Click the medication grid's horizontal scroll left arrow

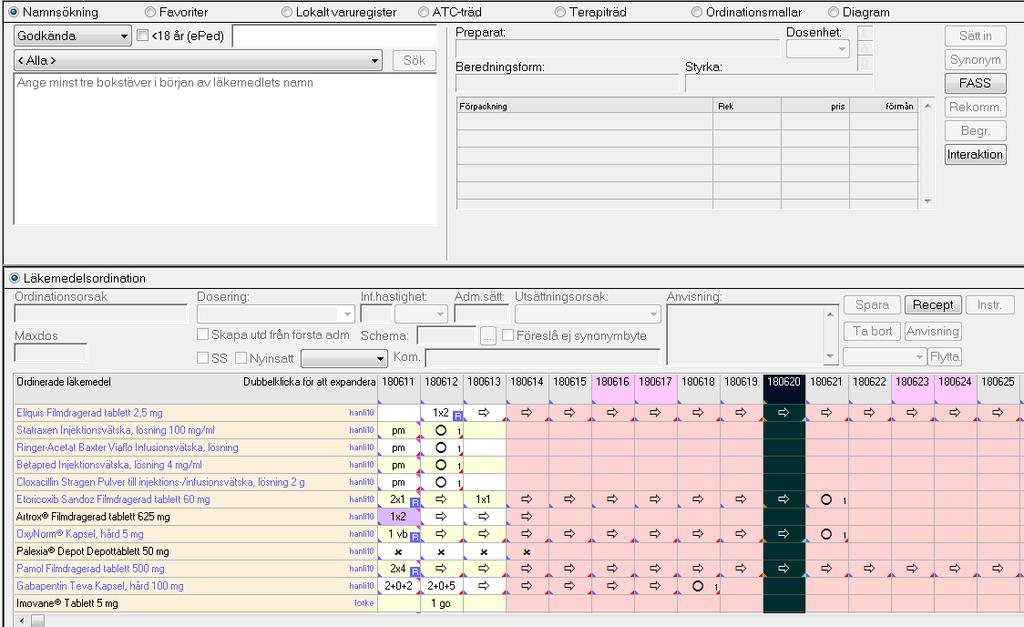22,620
